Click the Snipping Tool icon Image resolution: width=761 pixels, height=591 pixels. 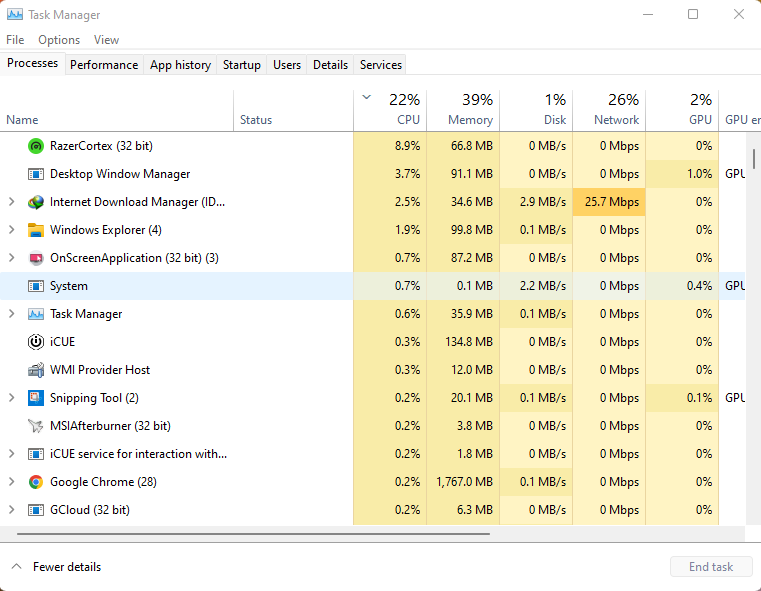coord(36,398)
